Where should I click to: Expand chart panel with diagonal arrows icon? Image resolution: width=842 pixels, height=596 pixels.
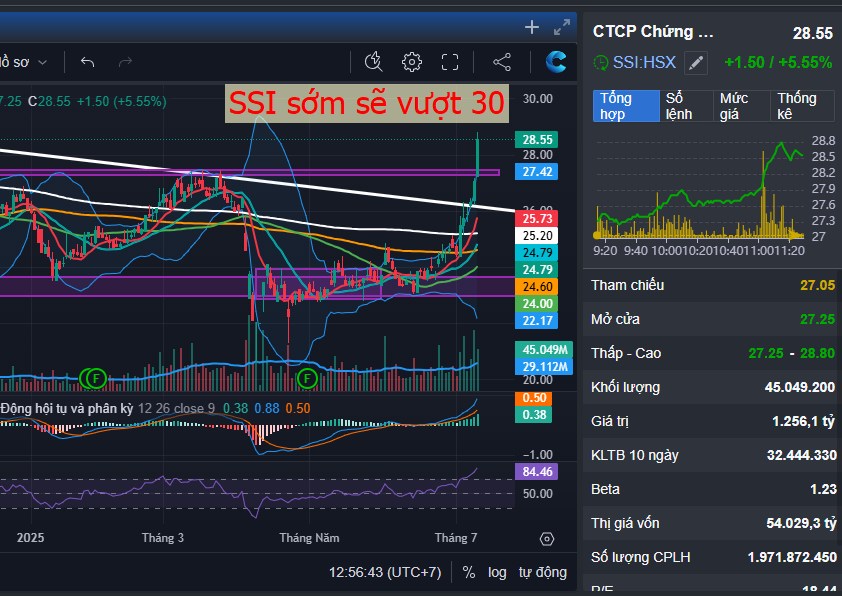coord(562,27)
